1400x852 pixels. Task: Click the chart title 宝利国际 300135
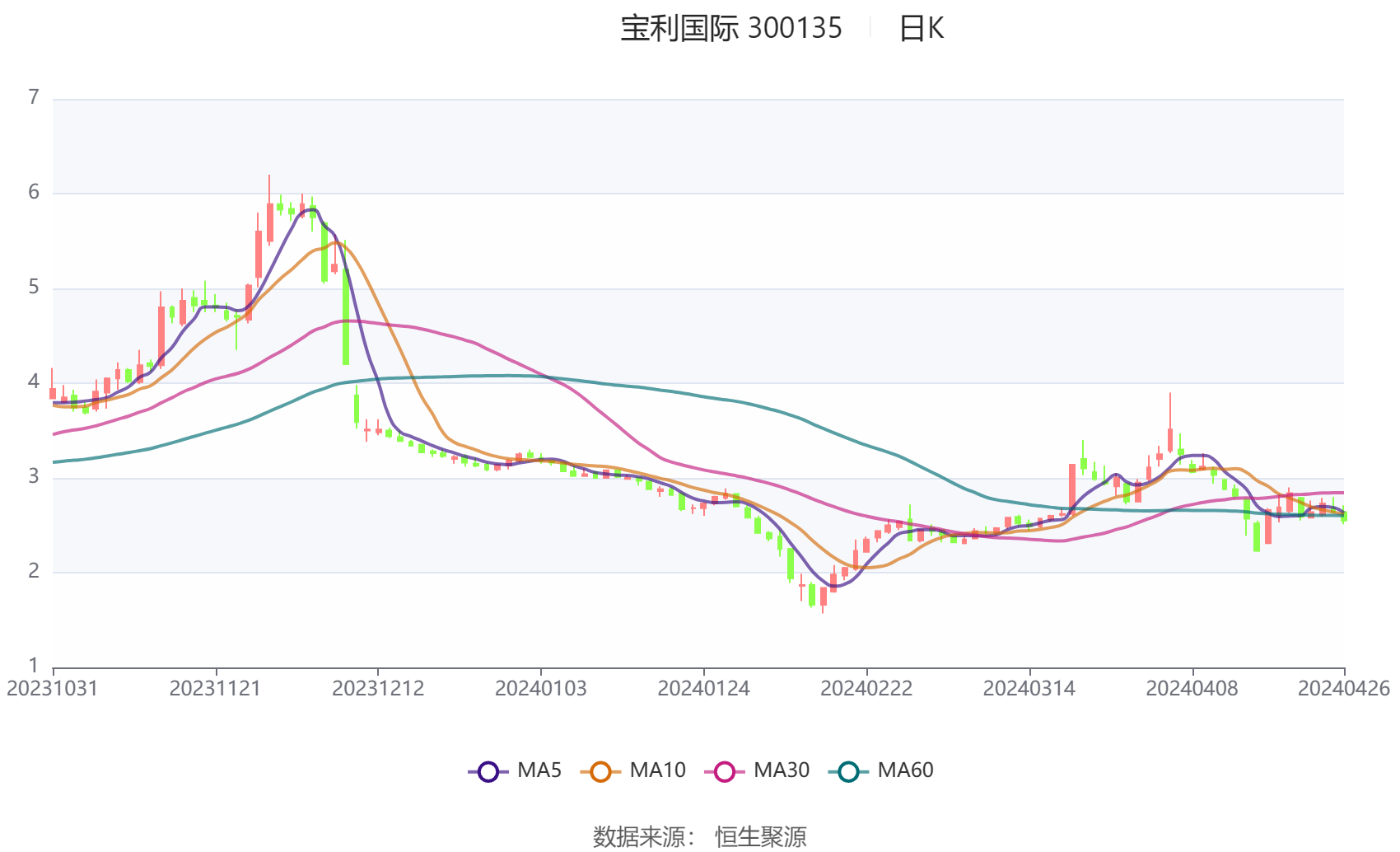(731, 29)
